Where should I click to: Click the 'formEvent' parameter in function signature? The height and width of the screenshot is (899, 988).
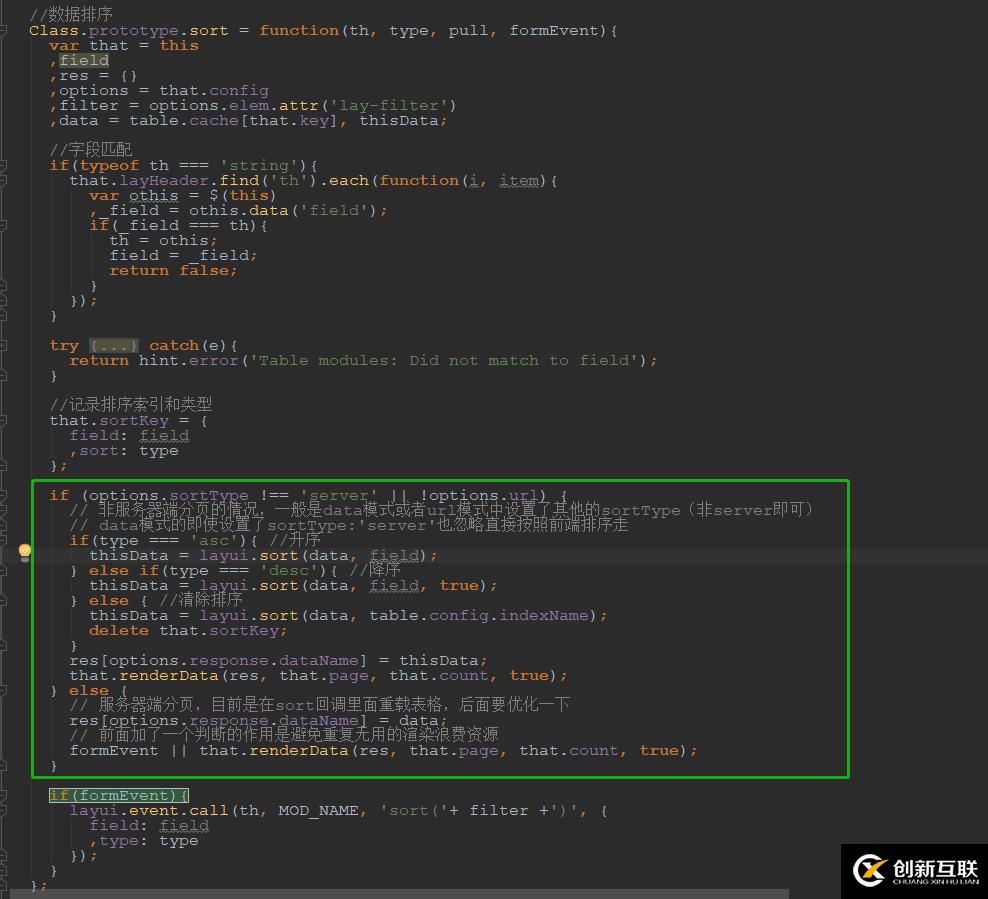point(553,30)
